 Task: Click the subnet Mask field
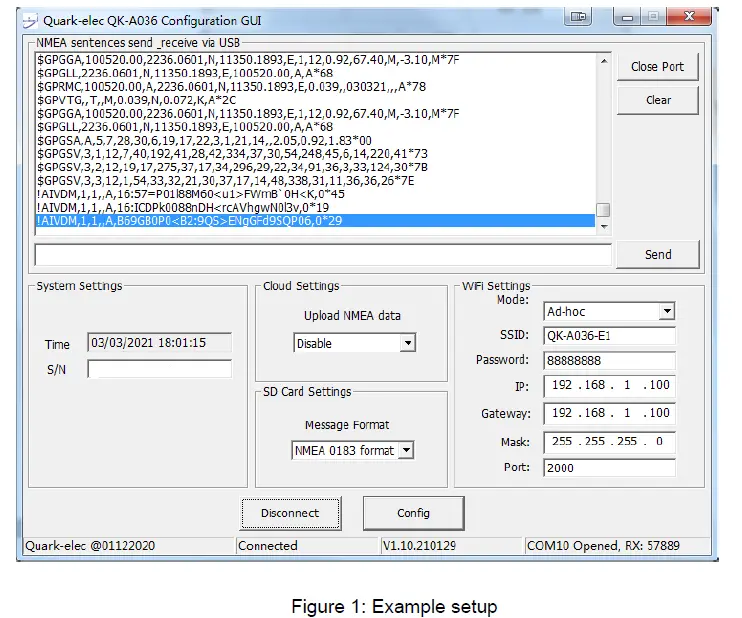pyautogui.click(x=609, y=441)
